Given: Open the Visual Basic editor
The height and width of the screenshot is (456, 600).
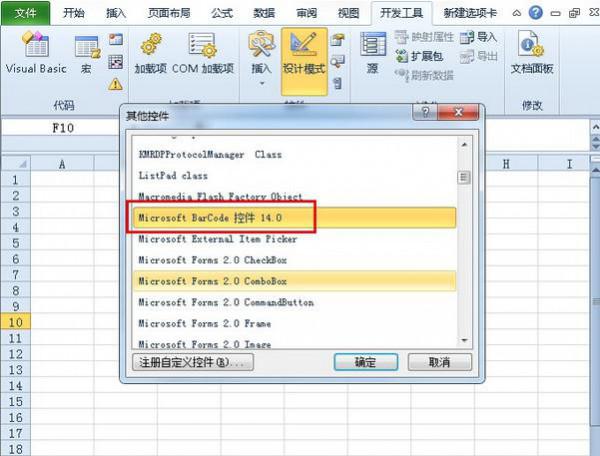Looking at the screenshot, I should (x=35, y=55).
